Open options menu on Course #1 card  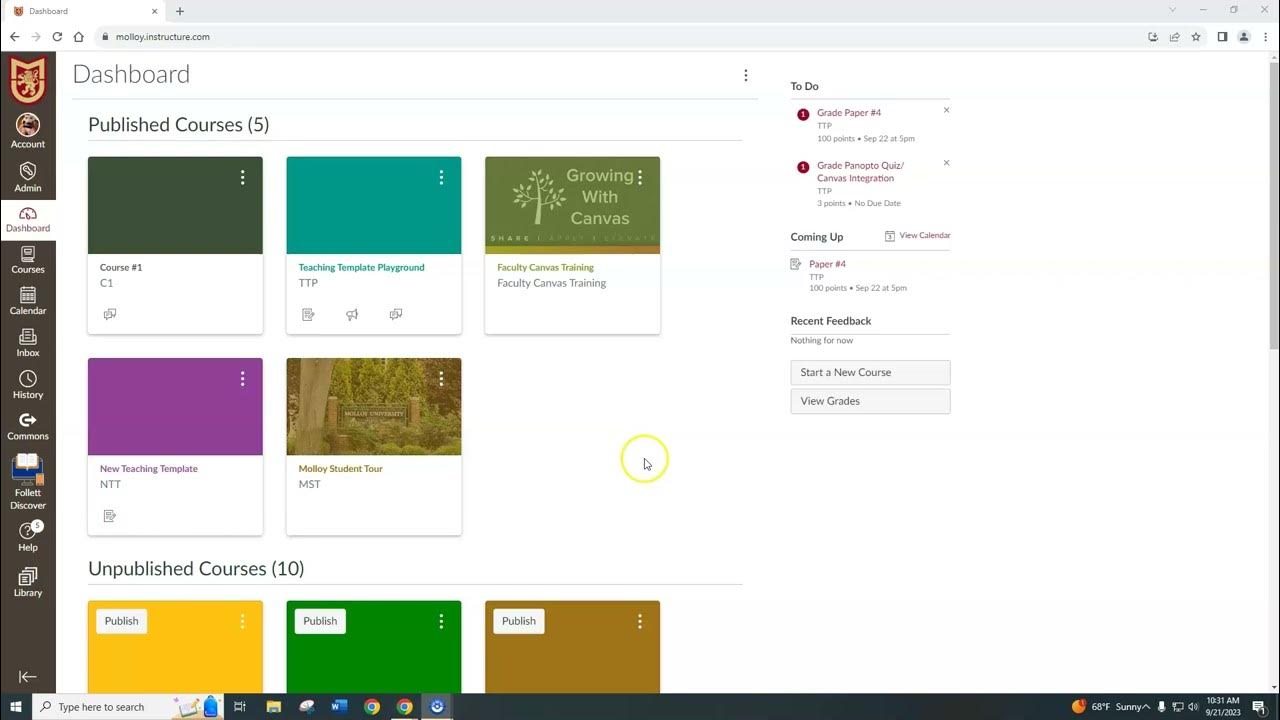pos(242,177)
